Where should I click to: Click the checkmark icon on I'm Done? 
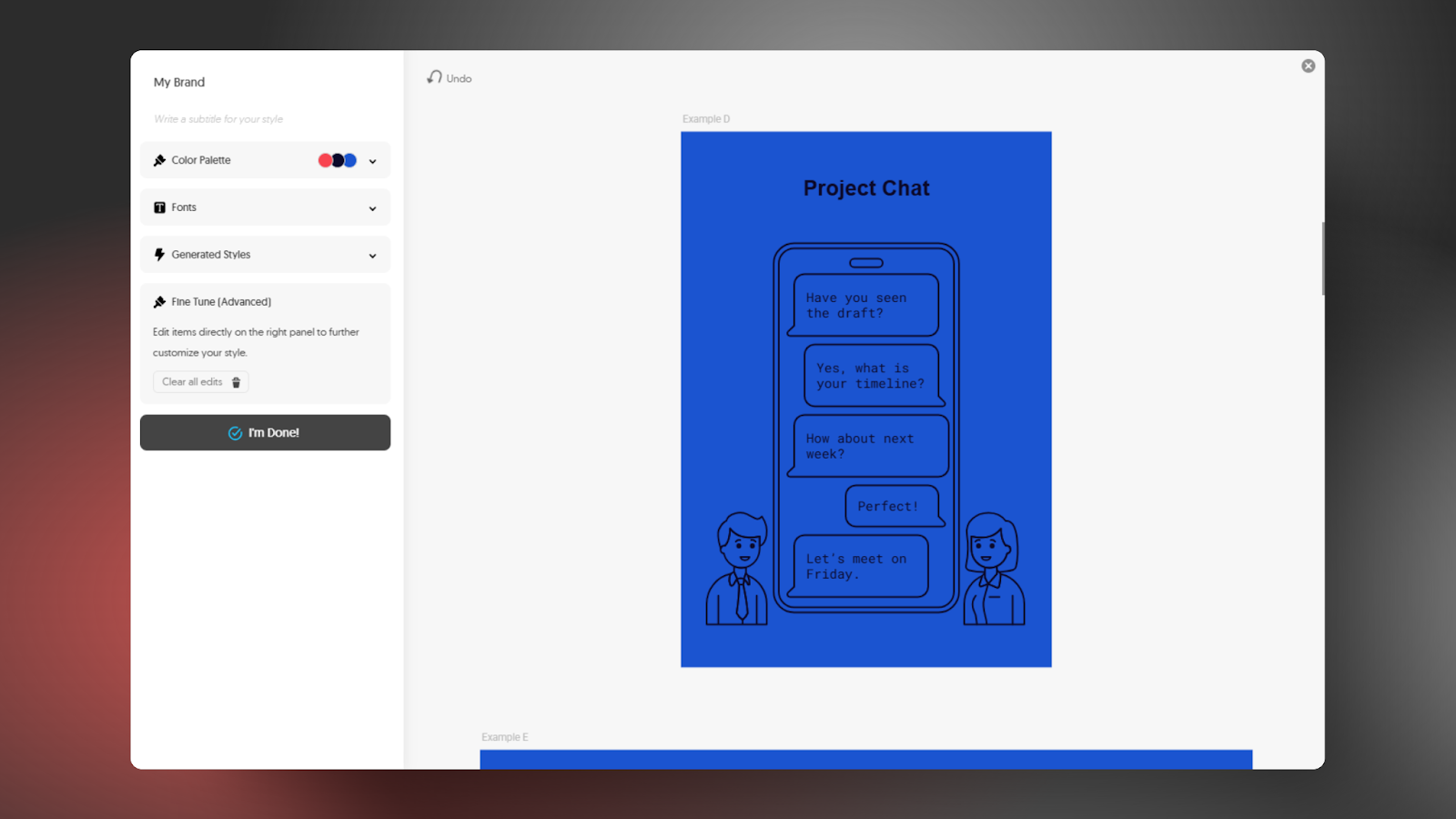(235, 433)
